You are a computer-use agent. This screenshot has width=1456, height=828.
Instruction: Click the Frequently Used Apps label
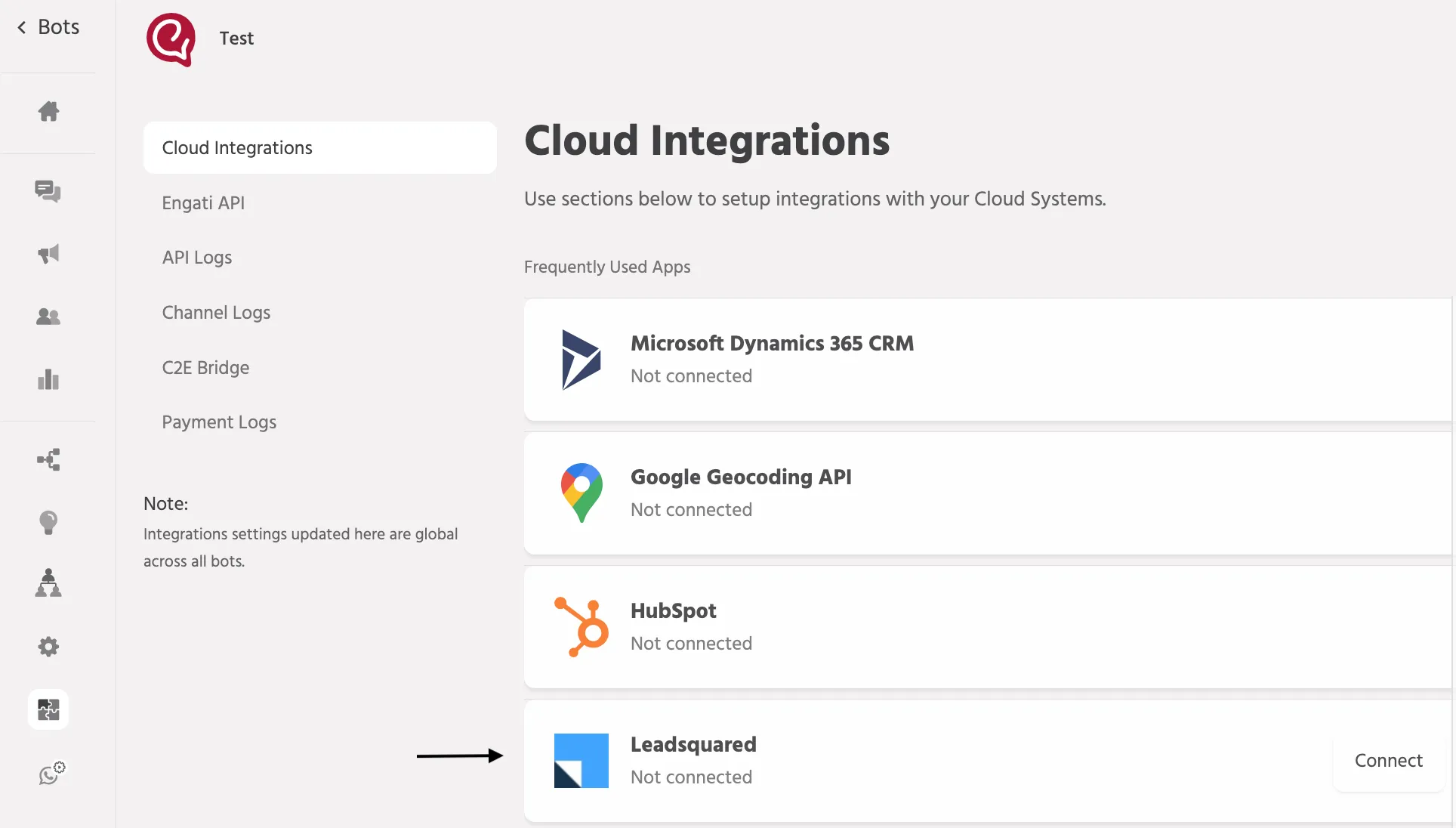tap(607, 267)
